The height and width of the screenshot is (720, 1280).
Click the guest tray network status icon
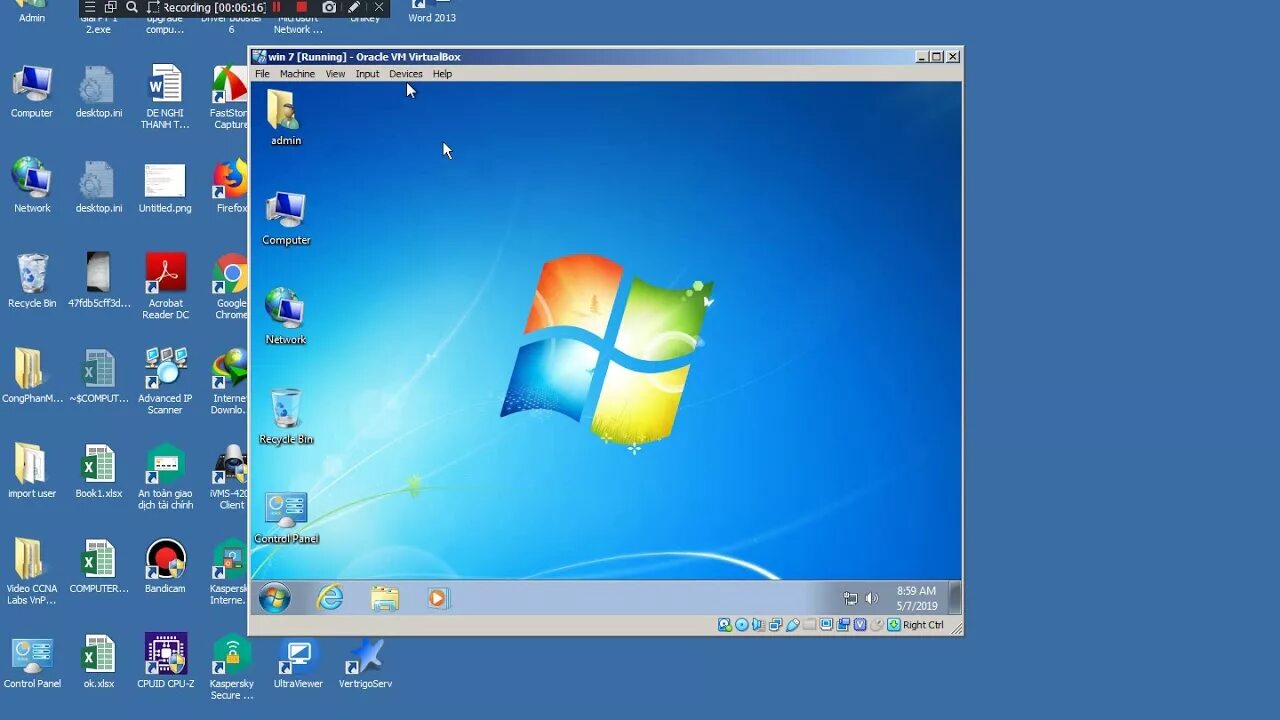click(850, 598)
